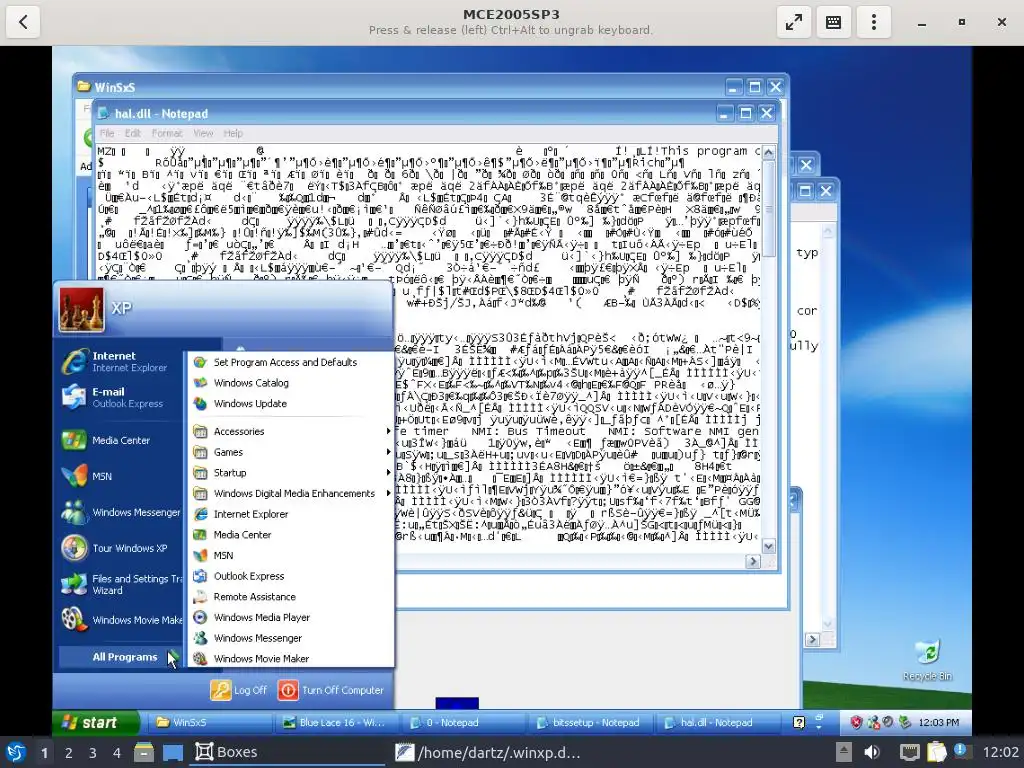Open Notepad File menu
This screenshot has height=768, width=1024.
pos(107,133)
